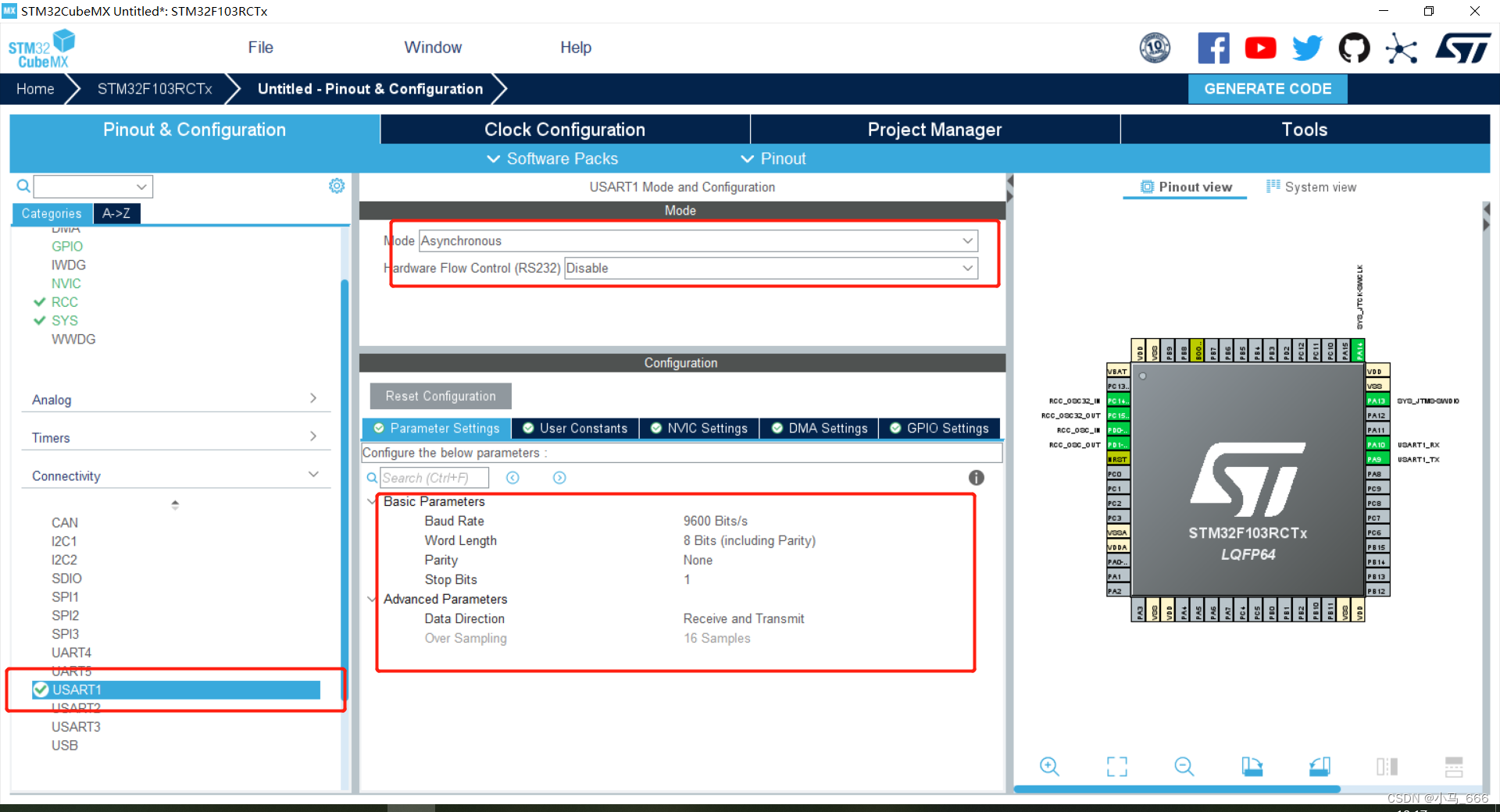Flip chip view vertically

point(1454,767)
